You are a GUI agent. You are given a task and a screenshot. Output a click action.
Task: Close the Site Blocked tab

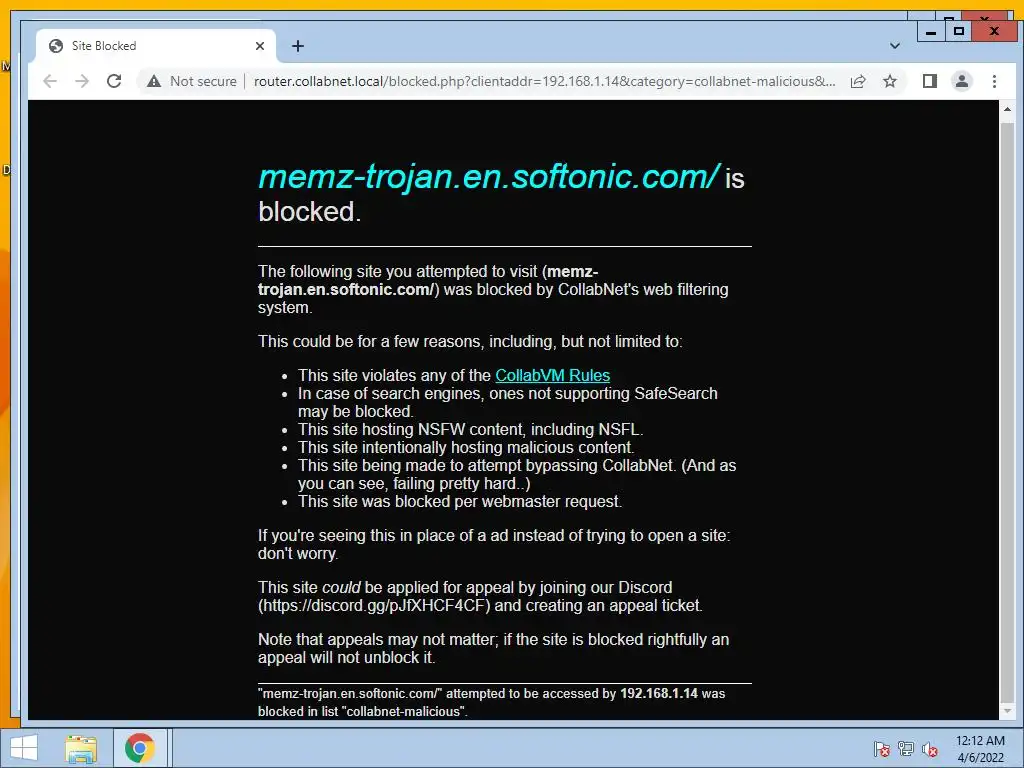tap(260, 46)
